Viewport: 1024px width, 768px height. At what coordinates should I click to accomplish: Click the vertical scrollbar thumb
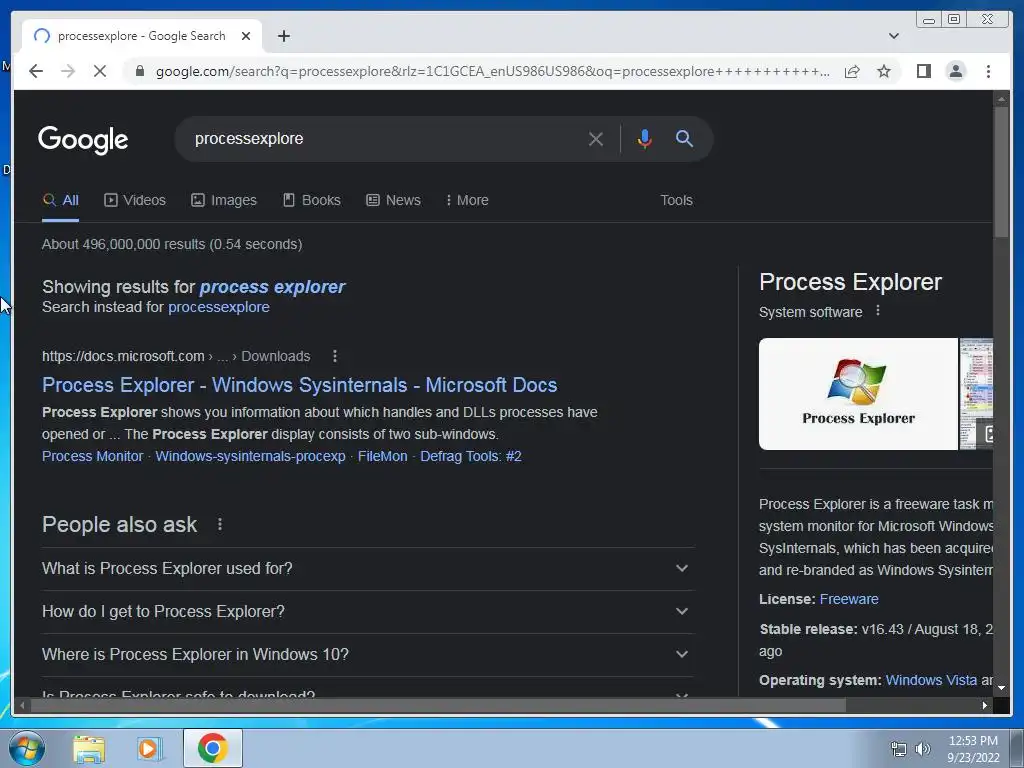[x=1001, y=171]
